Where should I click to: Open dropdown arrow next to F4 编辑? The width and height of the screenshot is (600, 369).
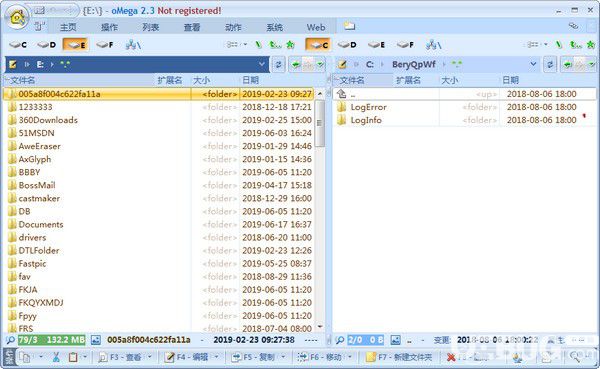pos(217,357)
